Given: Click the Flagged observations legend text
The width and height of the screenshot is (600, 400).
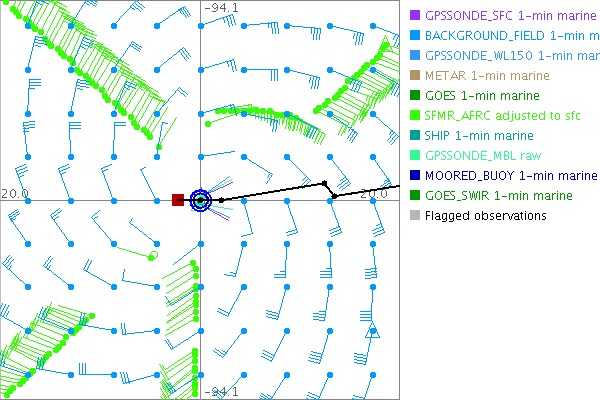Looking at the screenshot, I should 486,215.
